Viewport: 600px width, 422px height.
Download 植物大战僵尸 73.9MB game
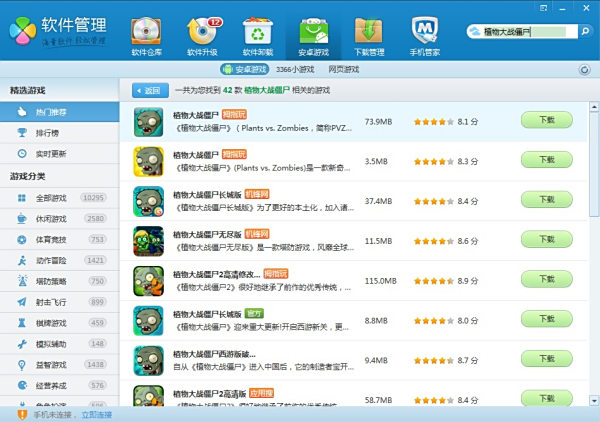point(547,120)
